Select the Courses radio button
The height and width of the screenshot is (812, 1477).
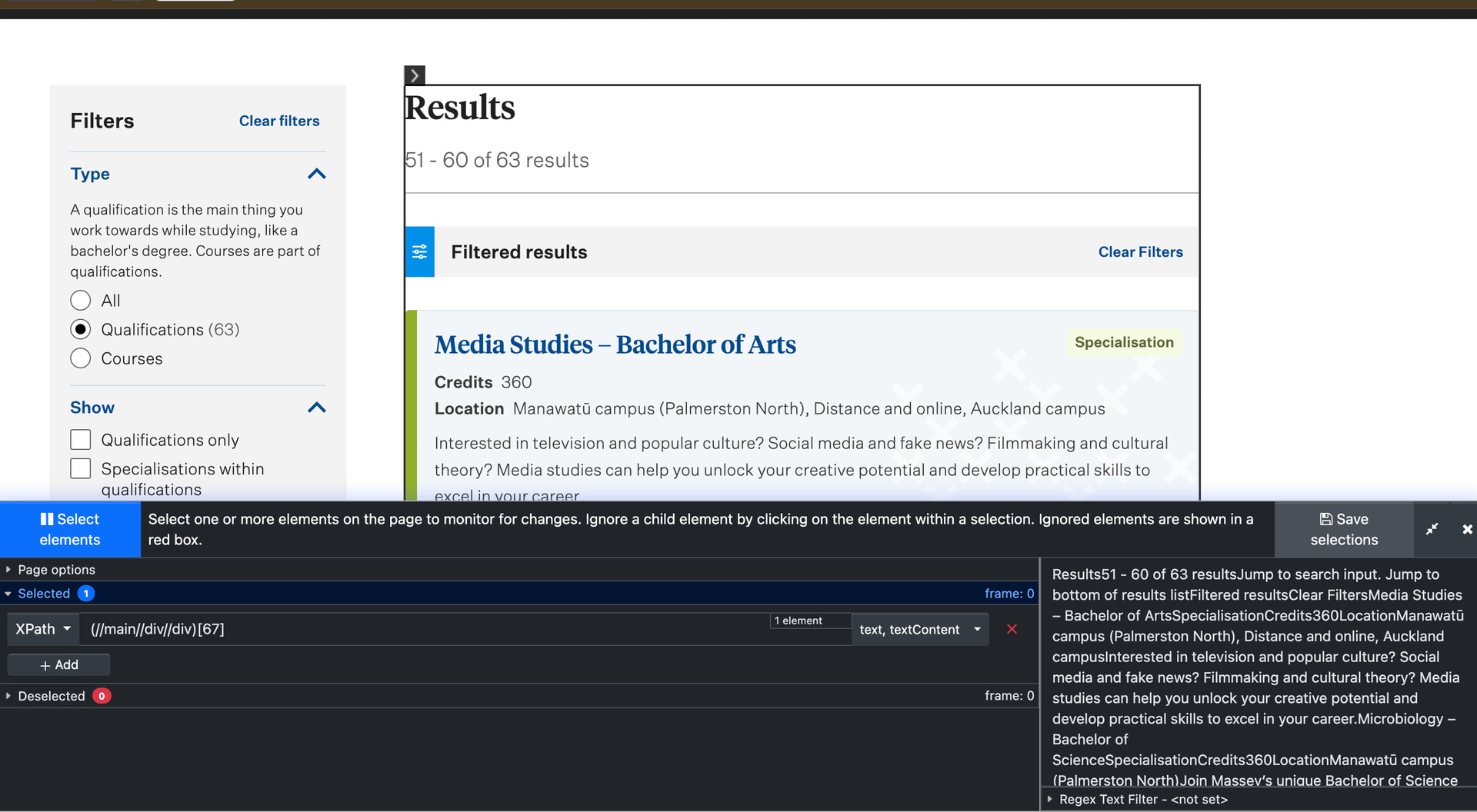pos(81,358)
